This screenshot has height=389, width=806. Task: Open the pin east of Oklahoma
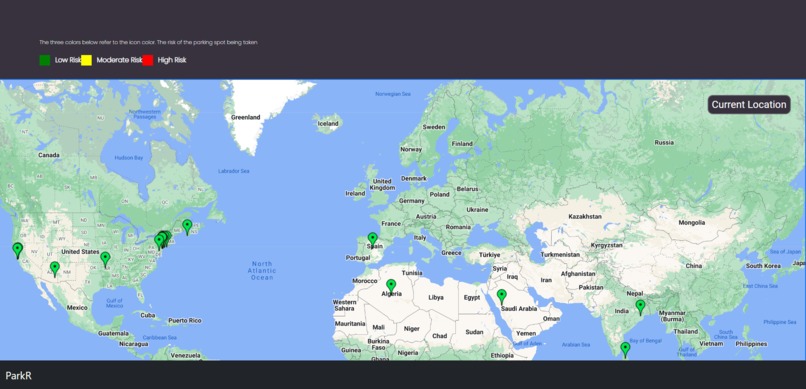tap(105, 260)
